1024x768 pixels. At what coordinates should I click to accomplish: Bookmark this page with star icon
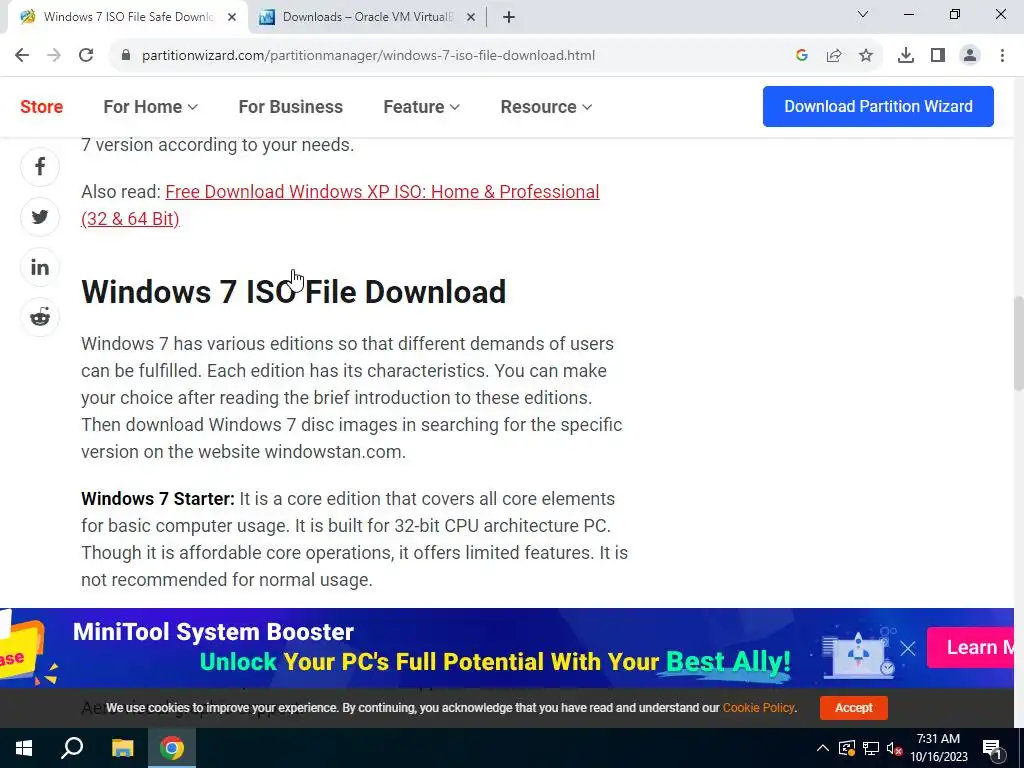[866, 55]
